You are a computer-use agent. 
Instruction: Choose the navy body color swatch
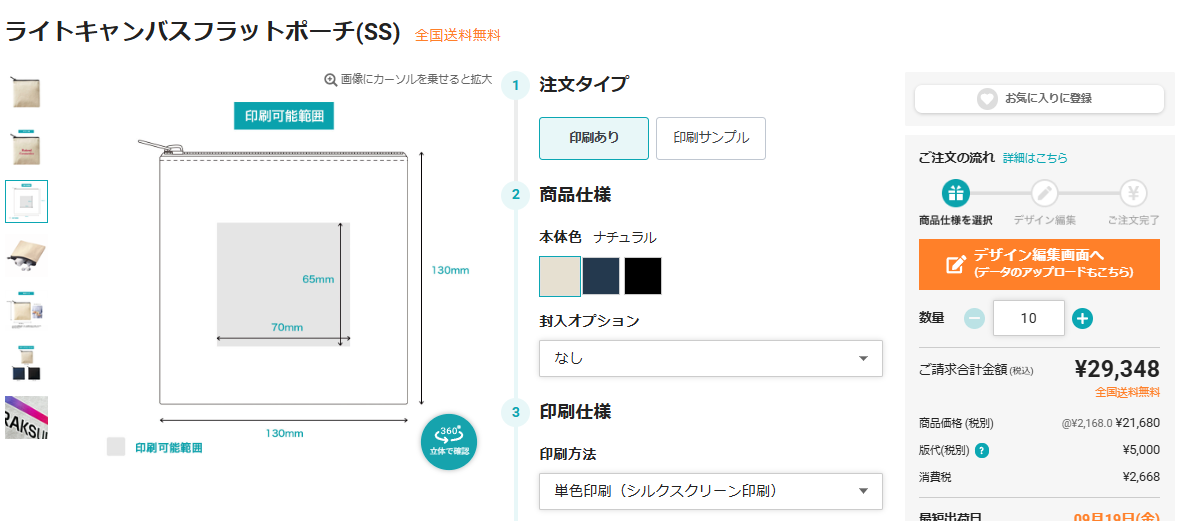coord(601,276)
